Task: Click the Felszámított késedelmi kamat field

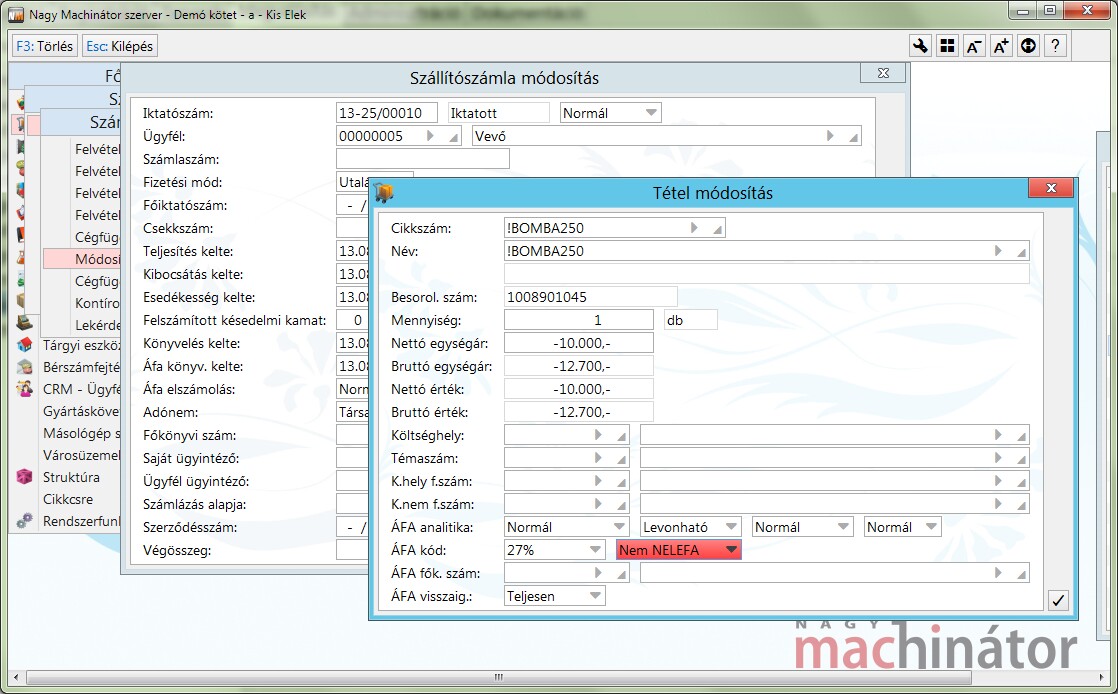Action: (x=352, y=320)
